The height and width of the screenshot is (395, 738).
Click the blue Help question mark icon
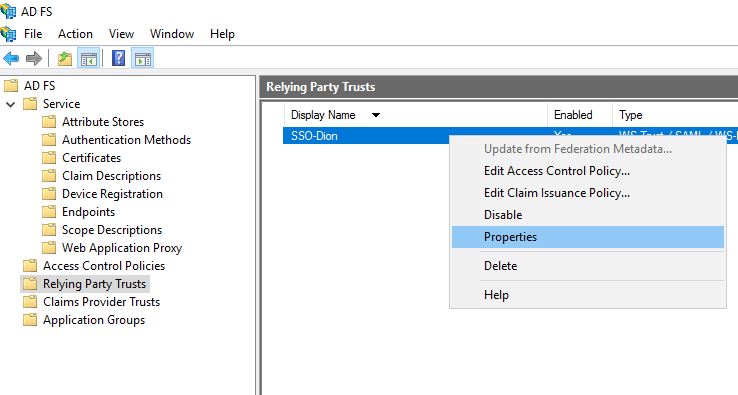click(119, 58)
